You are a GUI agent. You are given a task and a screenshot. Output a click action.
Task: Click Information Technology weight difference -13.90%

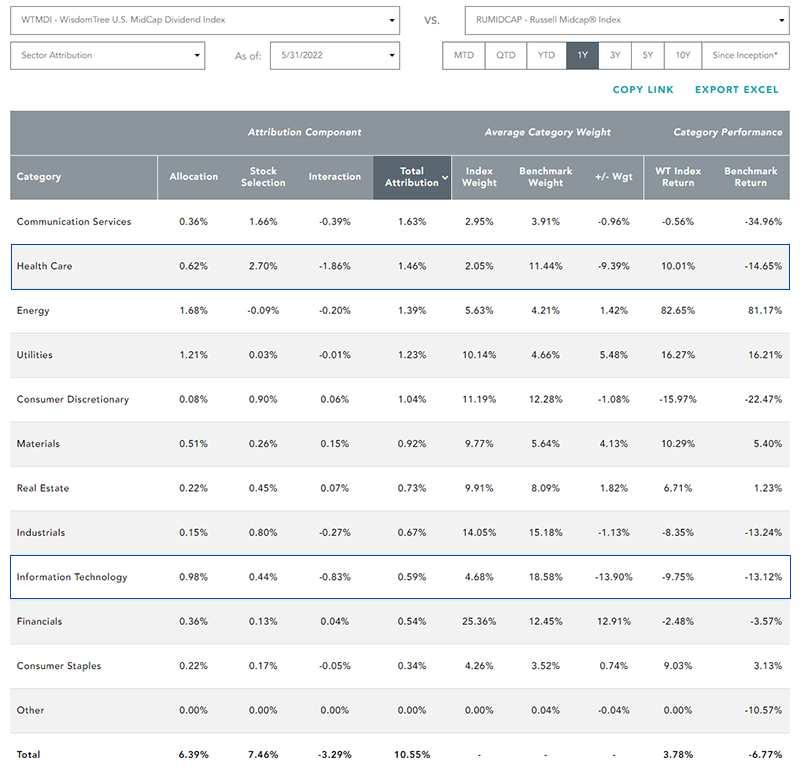pos(614,577)
